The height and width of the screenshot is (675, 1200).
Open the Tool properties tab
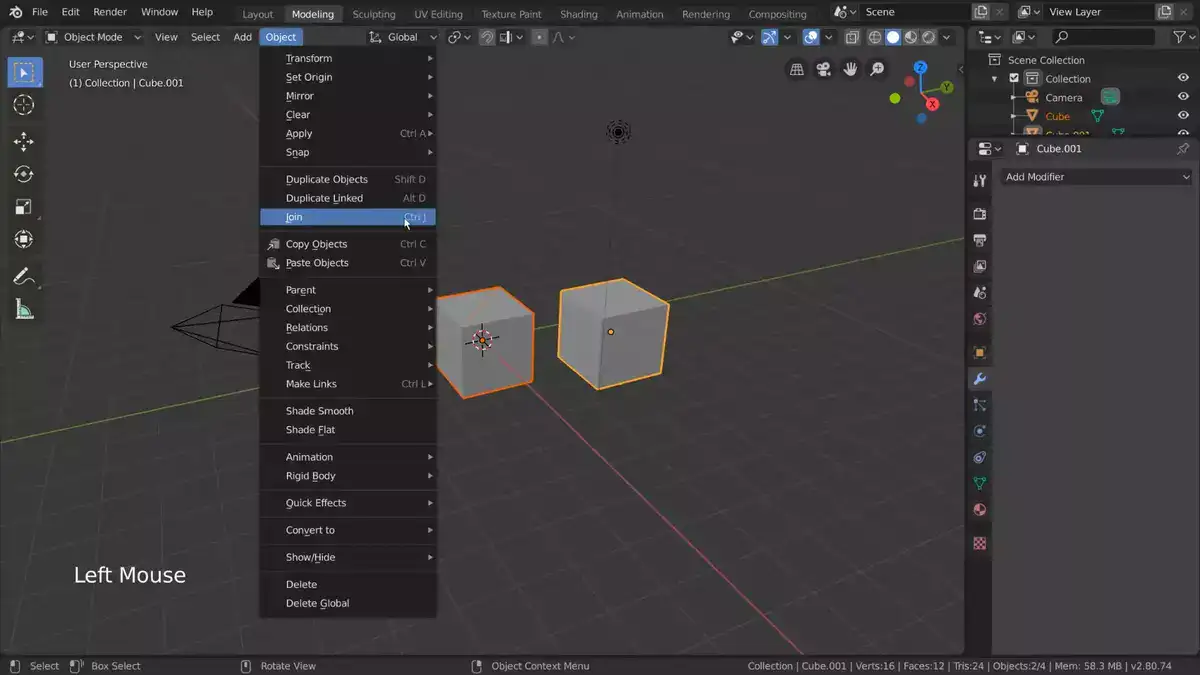[x=980, y=181]
